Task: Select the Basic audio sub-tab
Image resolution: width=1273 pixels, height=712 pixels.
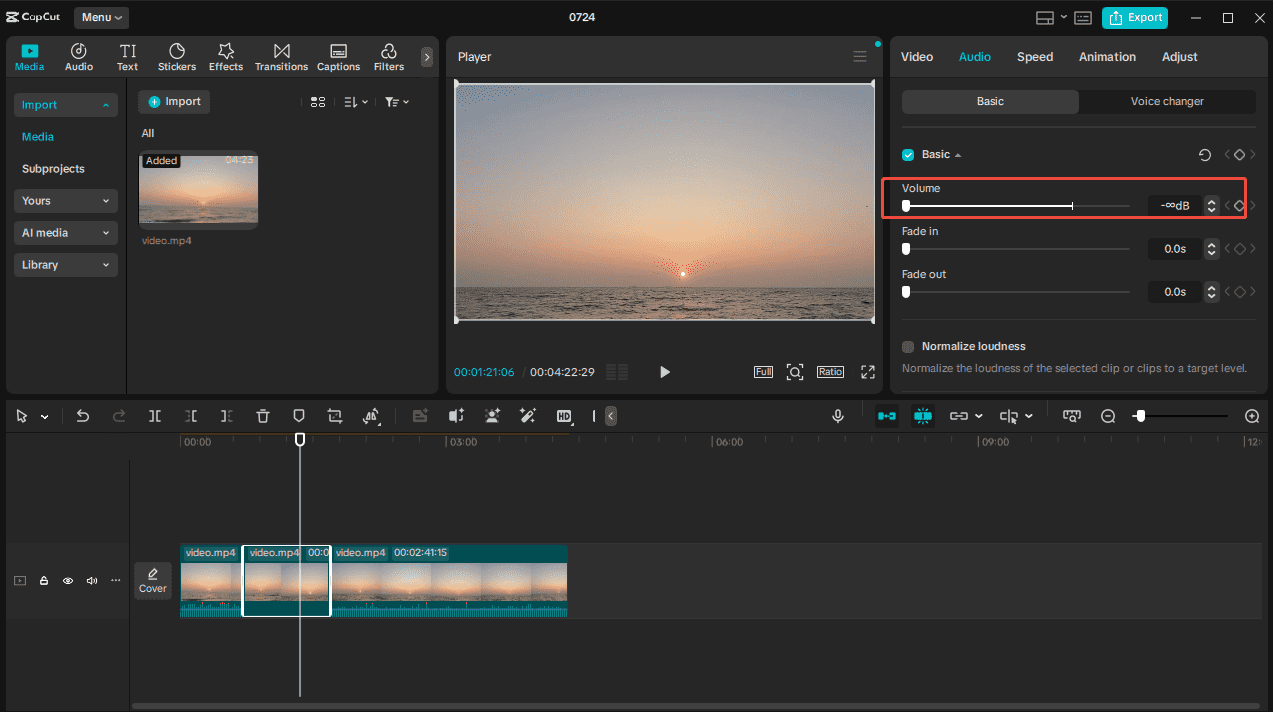Action: 990,102
